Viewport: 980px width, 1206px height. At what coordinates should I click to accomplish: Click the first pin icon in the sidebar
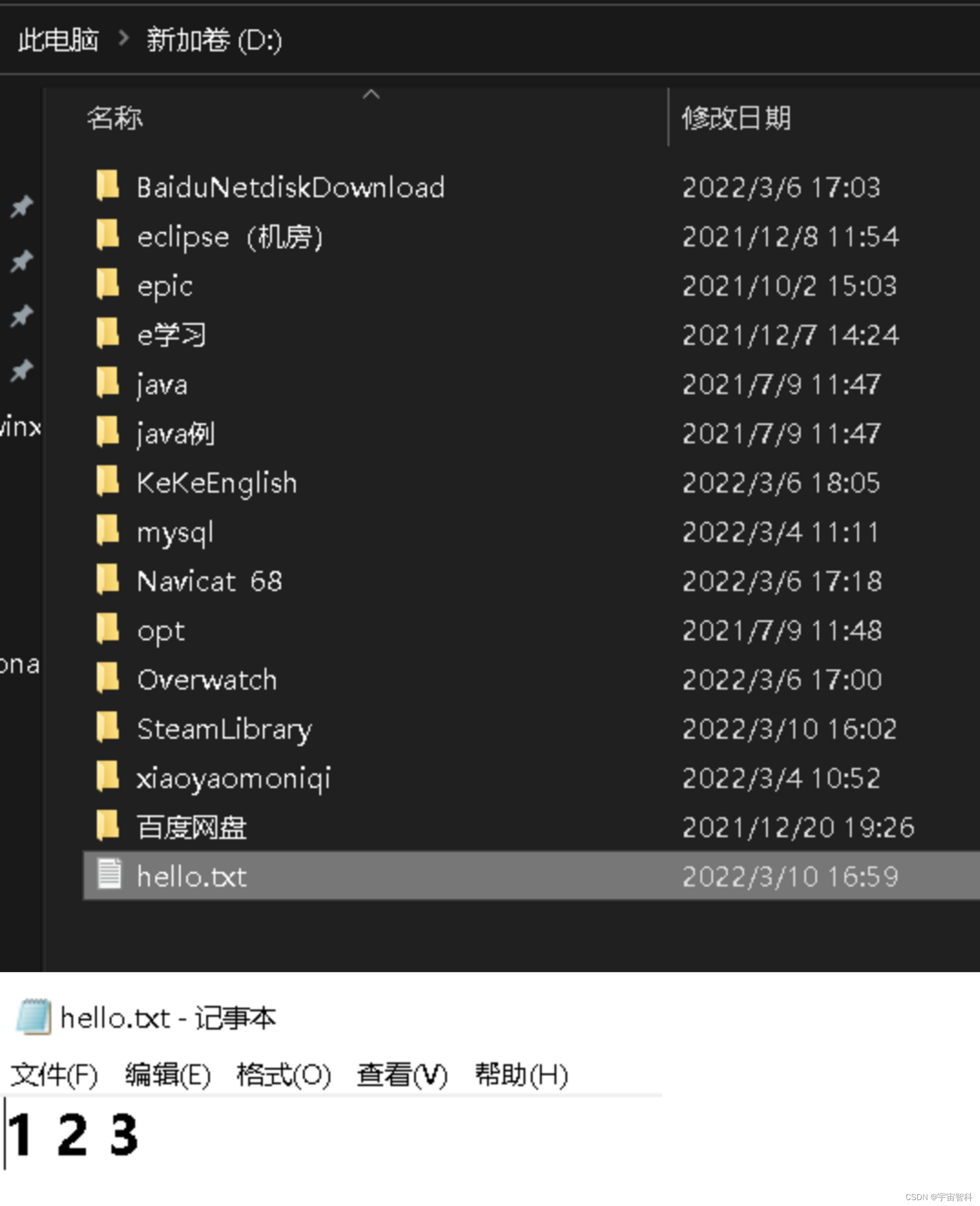click(22, 206)
